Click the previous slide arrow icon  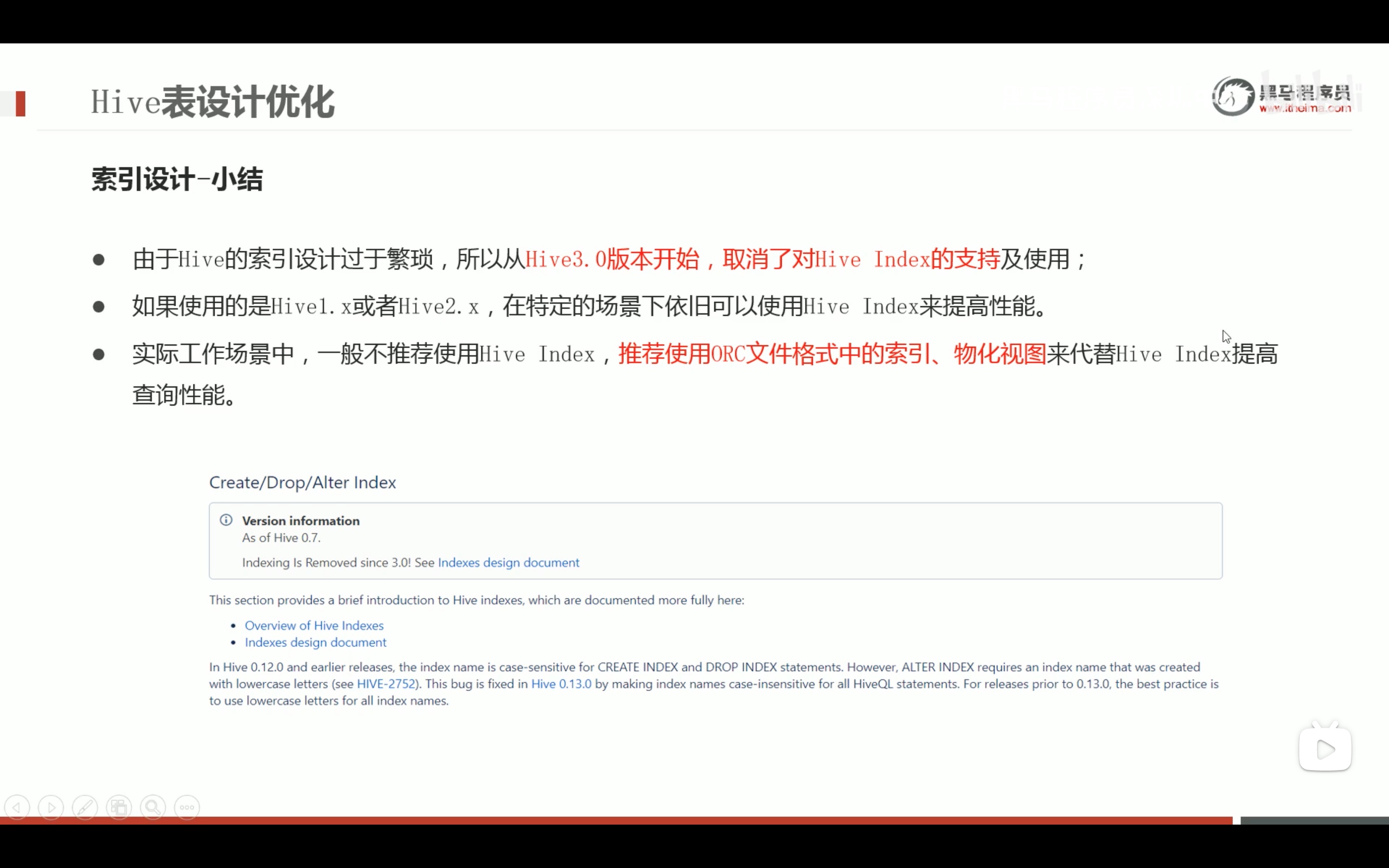(x=17, y=808)
